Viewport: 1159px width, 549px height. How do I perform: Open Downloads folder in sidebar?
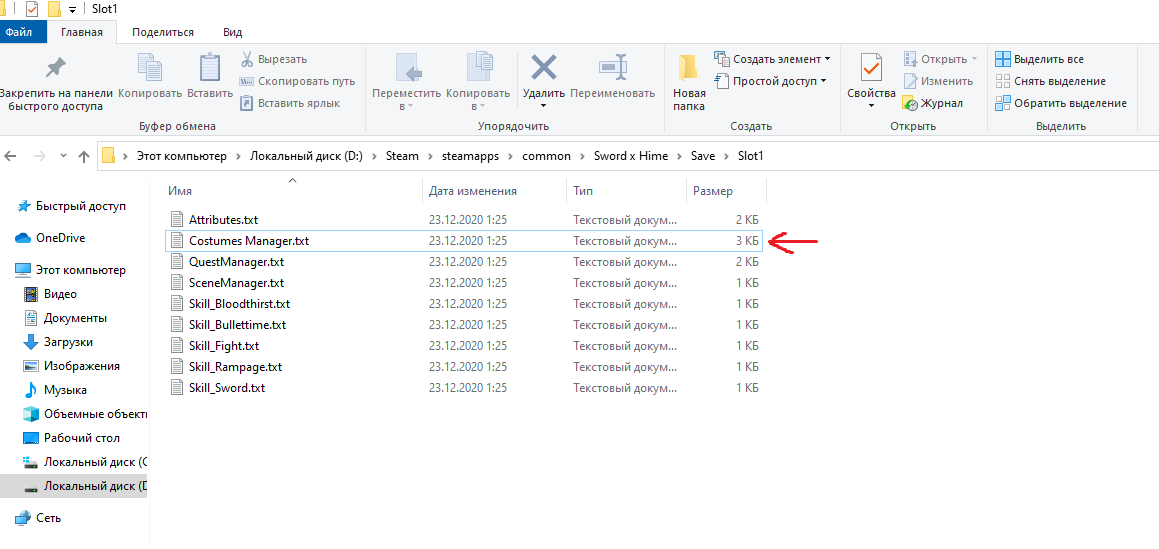[68, 342]
